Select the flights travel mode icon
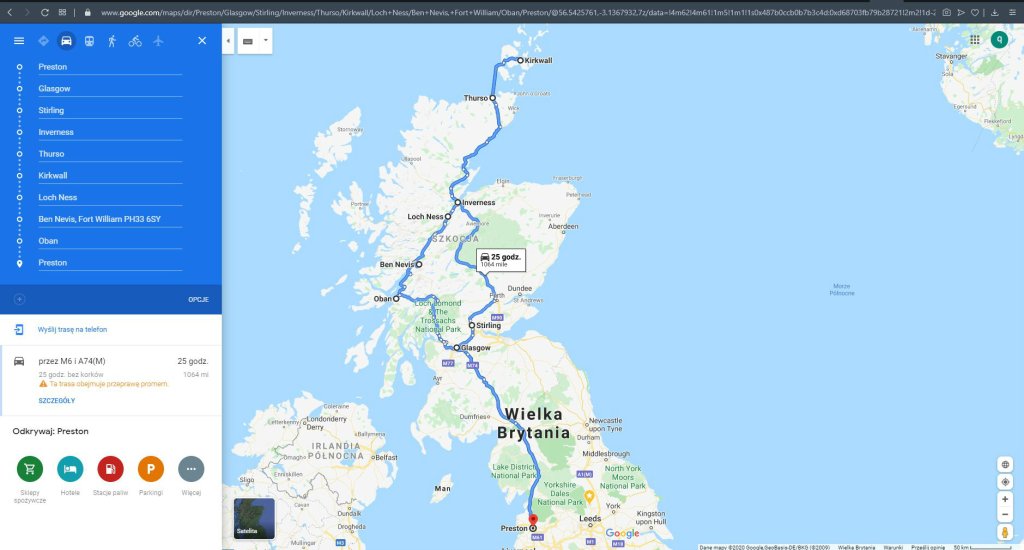 pos(158,40)
